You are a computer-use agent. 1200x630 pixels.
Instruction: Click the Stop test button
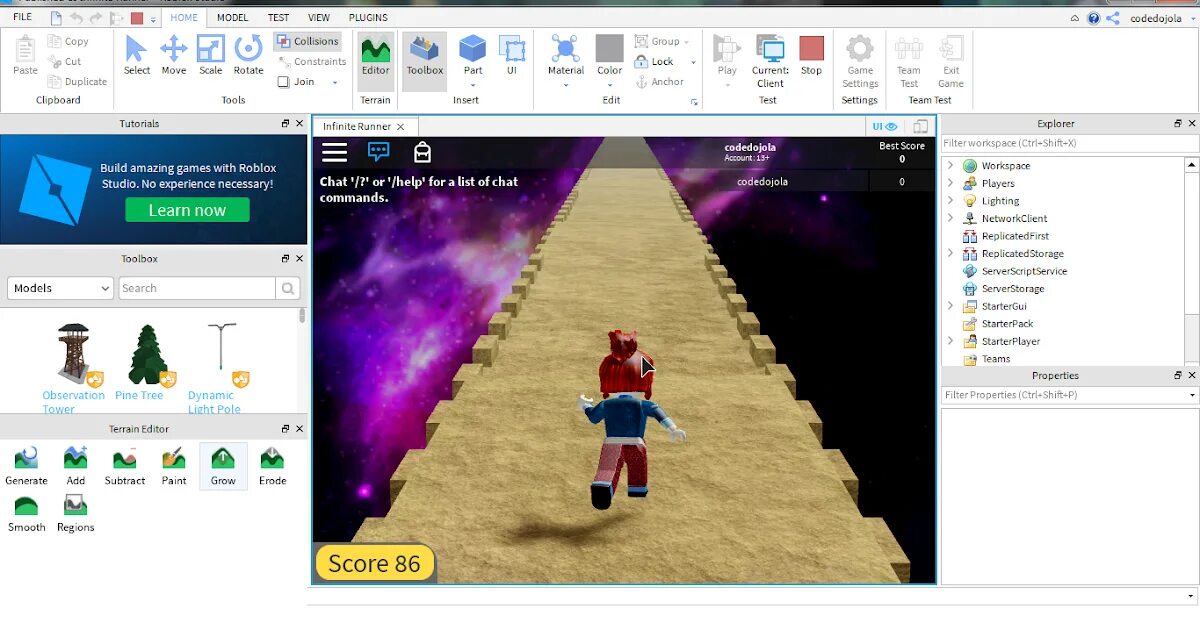811,55
